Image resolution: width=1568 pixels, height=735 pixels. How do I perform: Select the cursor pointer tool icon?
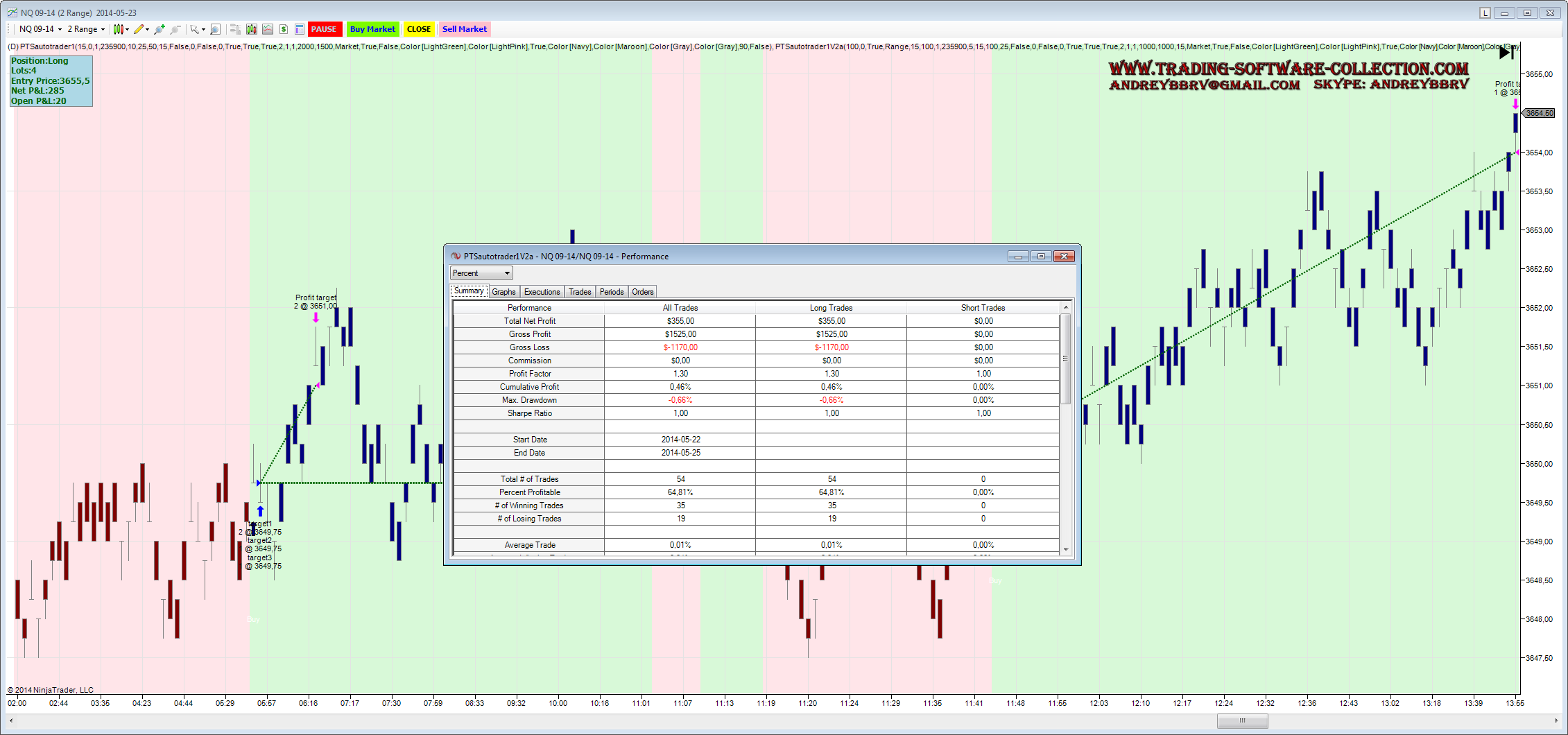[x=195, y=29]
